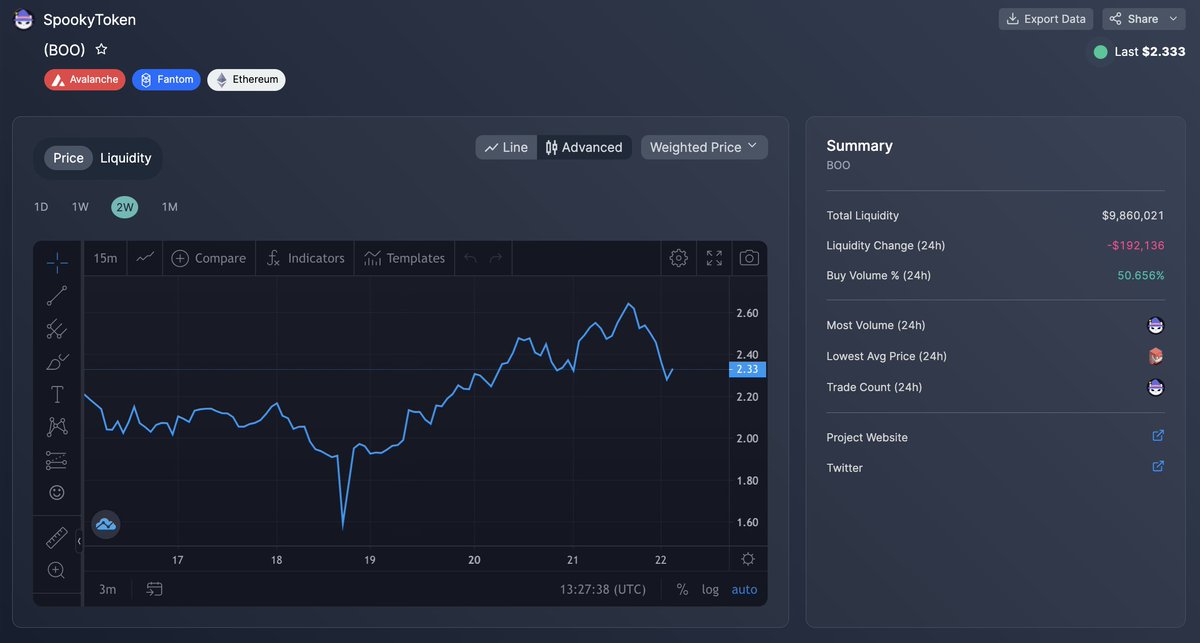Select the 1W time range
1200x643 pixels.
click(x=80, y=207)
